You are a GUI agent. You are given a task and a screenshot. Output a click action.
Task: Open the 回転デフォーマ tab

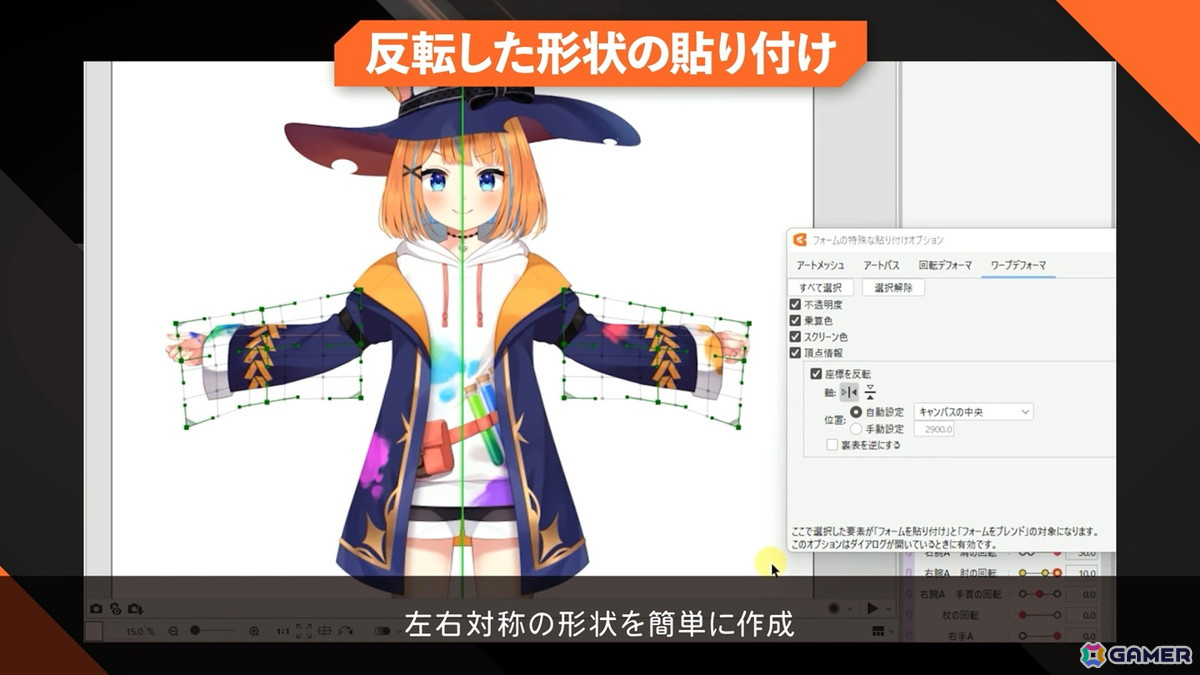(945, 266)
